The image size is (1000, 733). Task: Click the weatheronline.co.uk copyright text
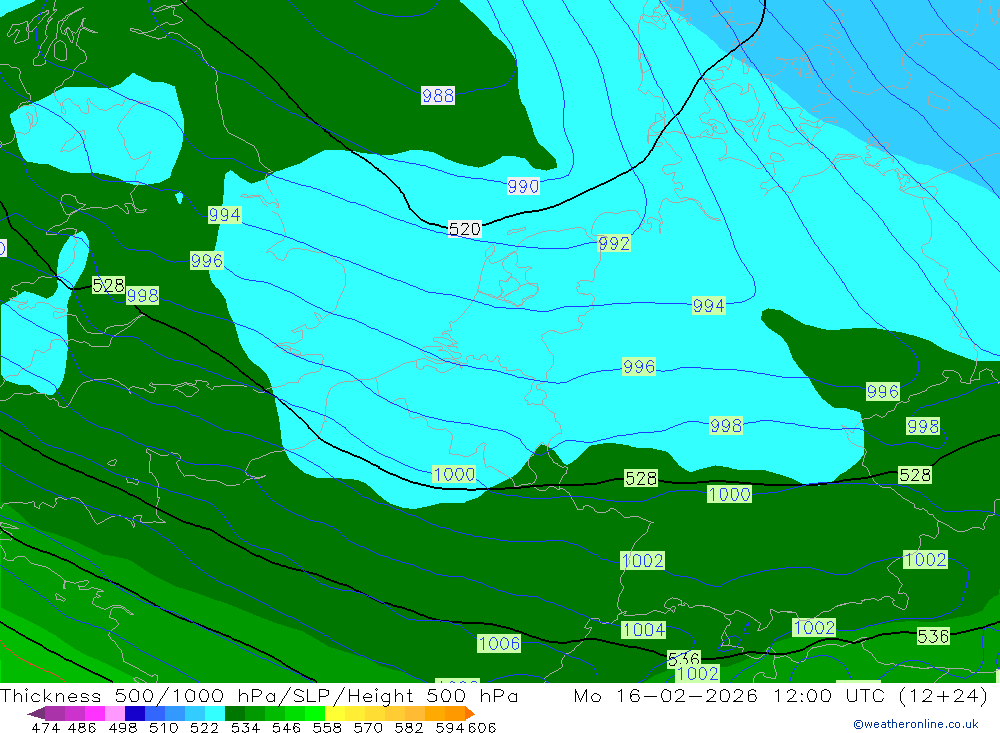916,724
